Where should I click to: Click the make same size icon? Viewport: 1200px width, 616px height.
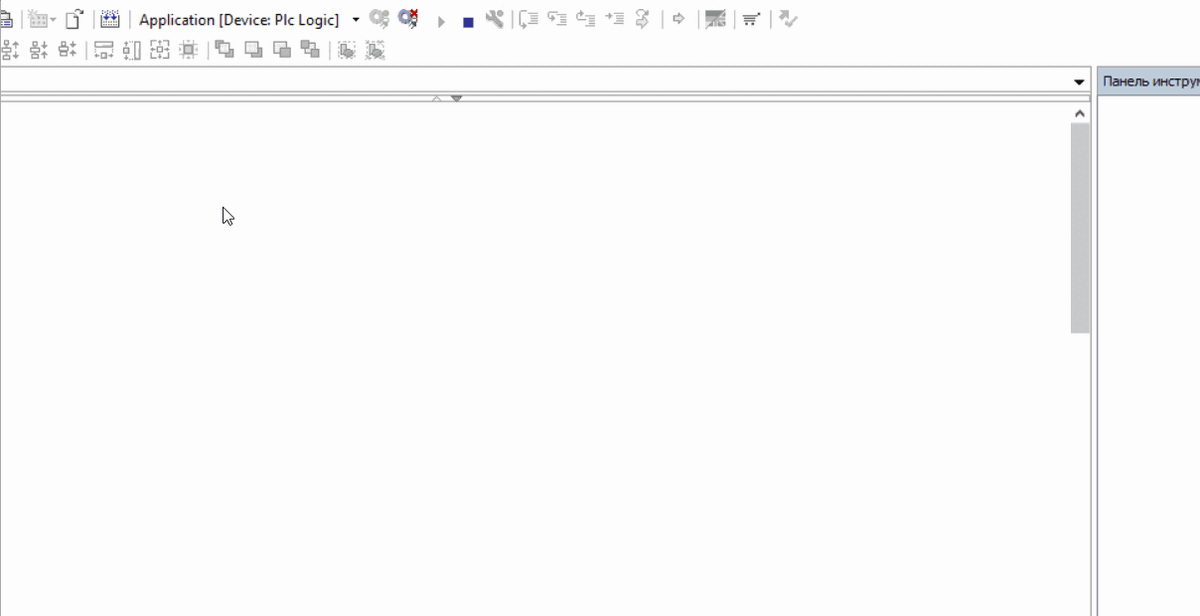160,49
